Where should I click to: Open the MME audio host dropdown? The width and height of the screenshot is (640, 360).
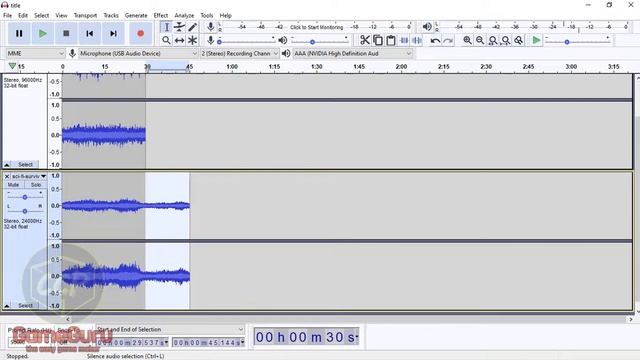click(x=36, y=53)
